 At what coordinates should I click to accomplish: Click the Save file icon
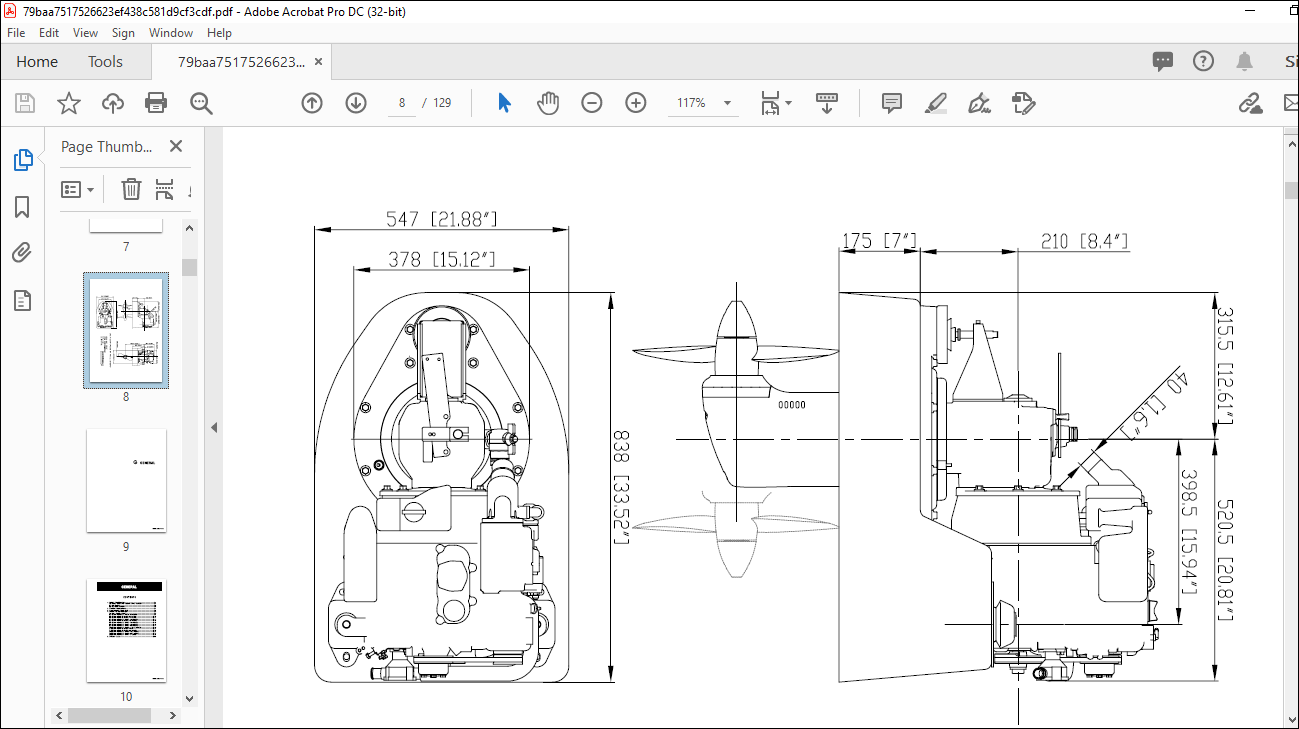(x=25, y=103)
